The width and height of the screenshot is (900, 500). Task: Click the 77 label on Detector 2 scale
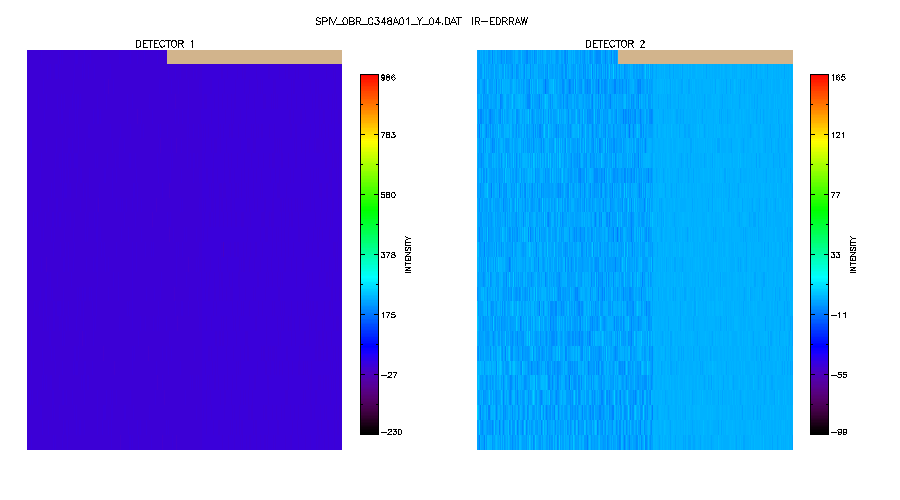835,195
